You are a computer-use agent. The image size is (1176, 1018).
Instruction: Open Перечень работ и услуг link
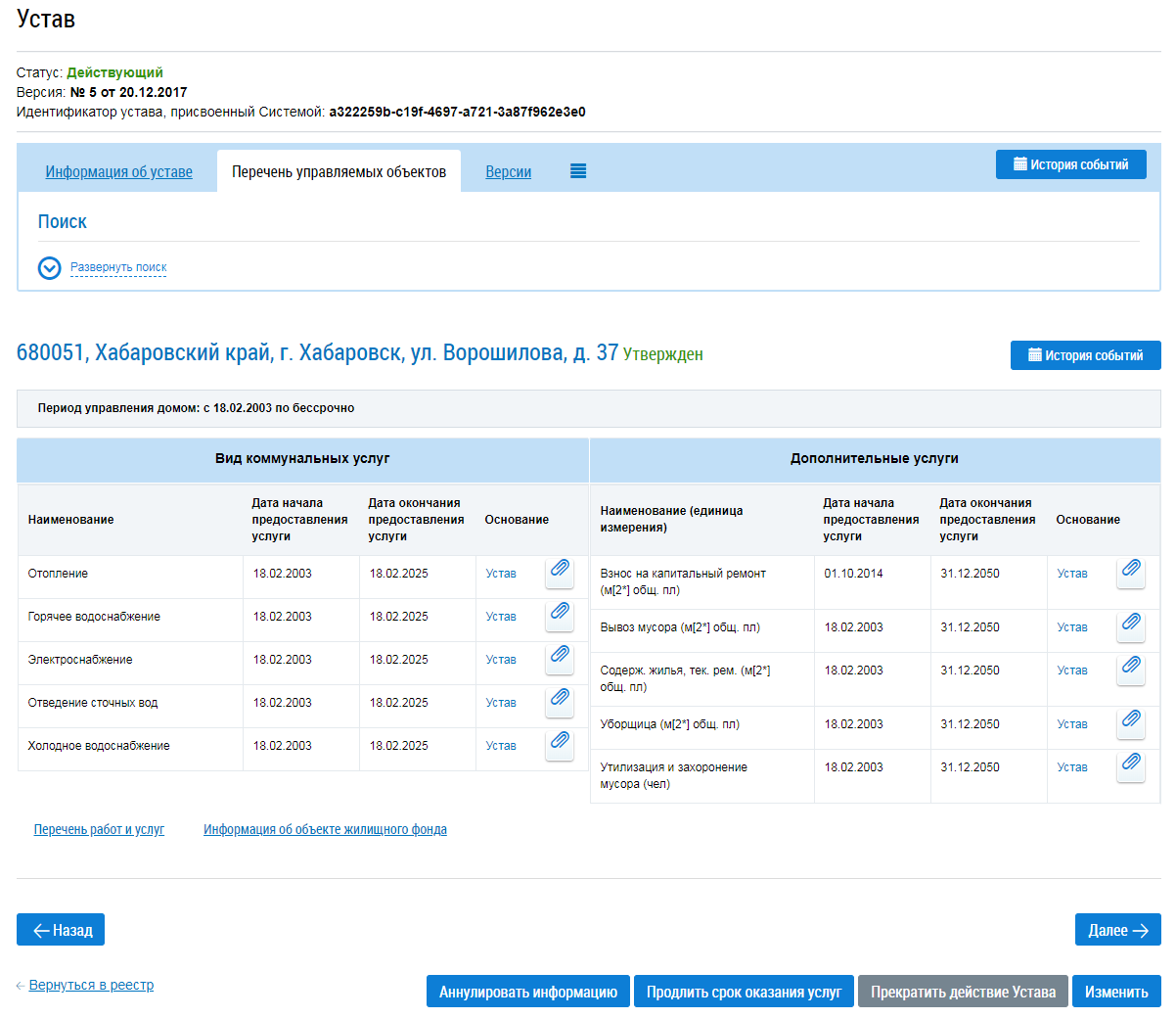(x=99, y=829)
